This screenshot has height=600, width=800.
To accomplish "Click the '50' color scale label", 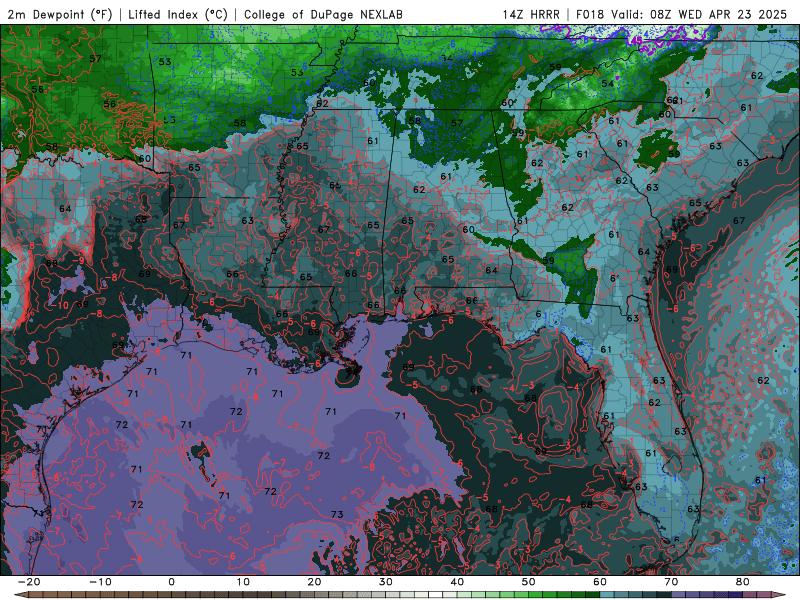I will 529,582.
